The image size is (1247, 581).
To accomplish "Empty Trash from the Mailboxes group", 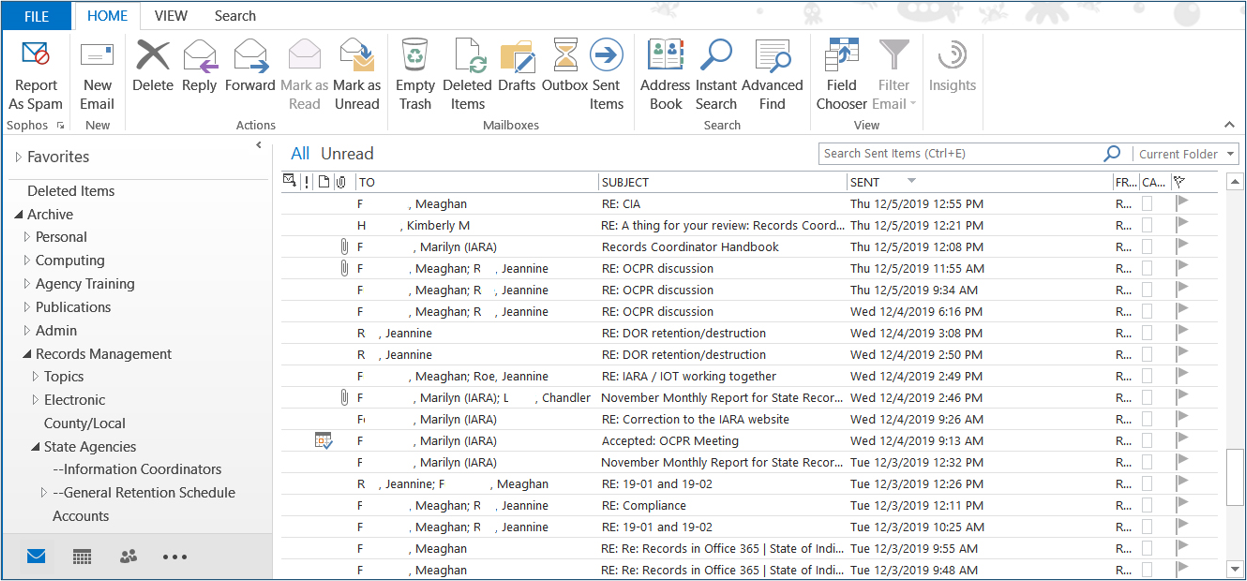I will (x=415, y=56).
